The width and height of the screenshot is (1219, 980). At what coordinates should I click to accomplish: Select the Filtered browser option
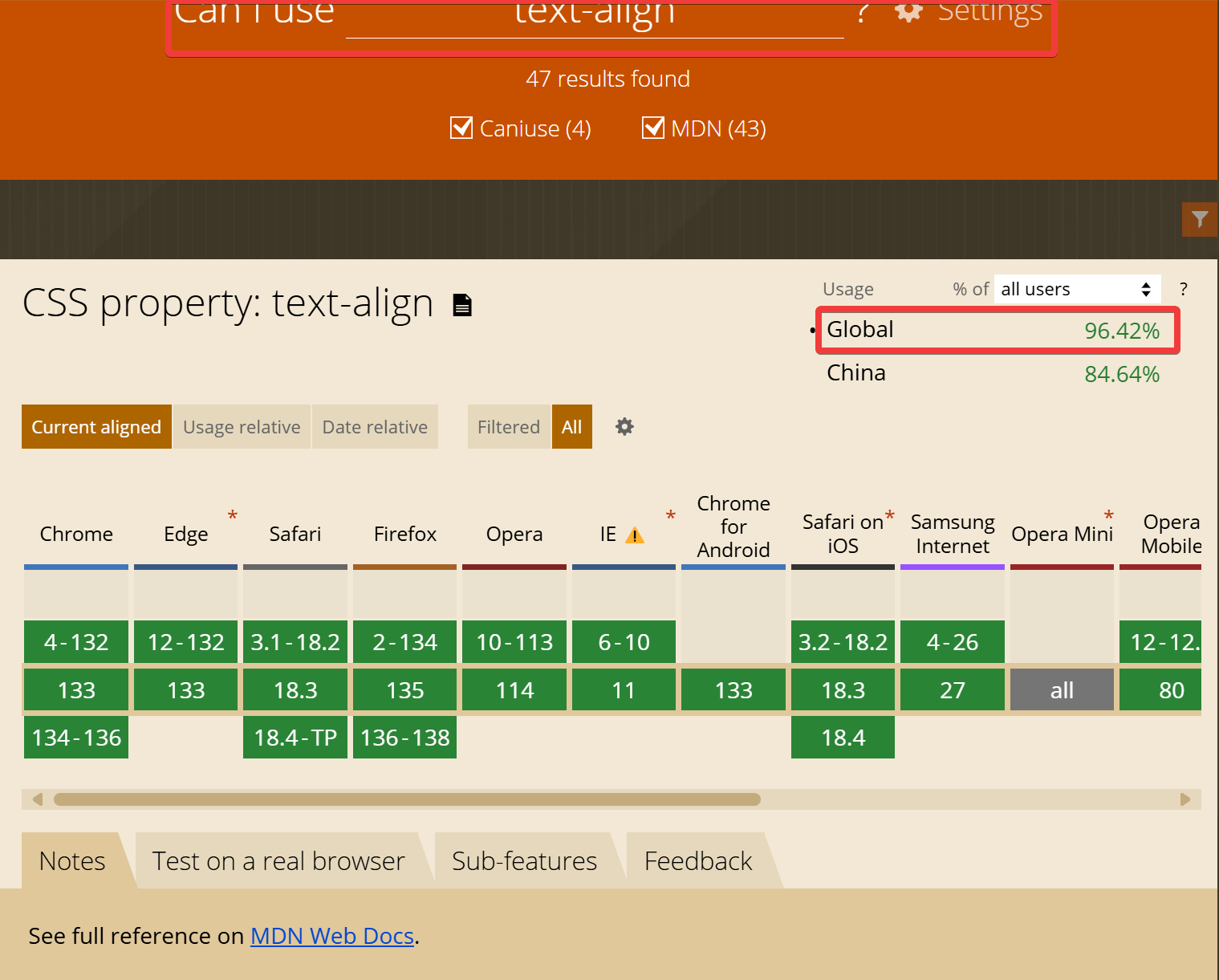509,427
